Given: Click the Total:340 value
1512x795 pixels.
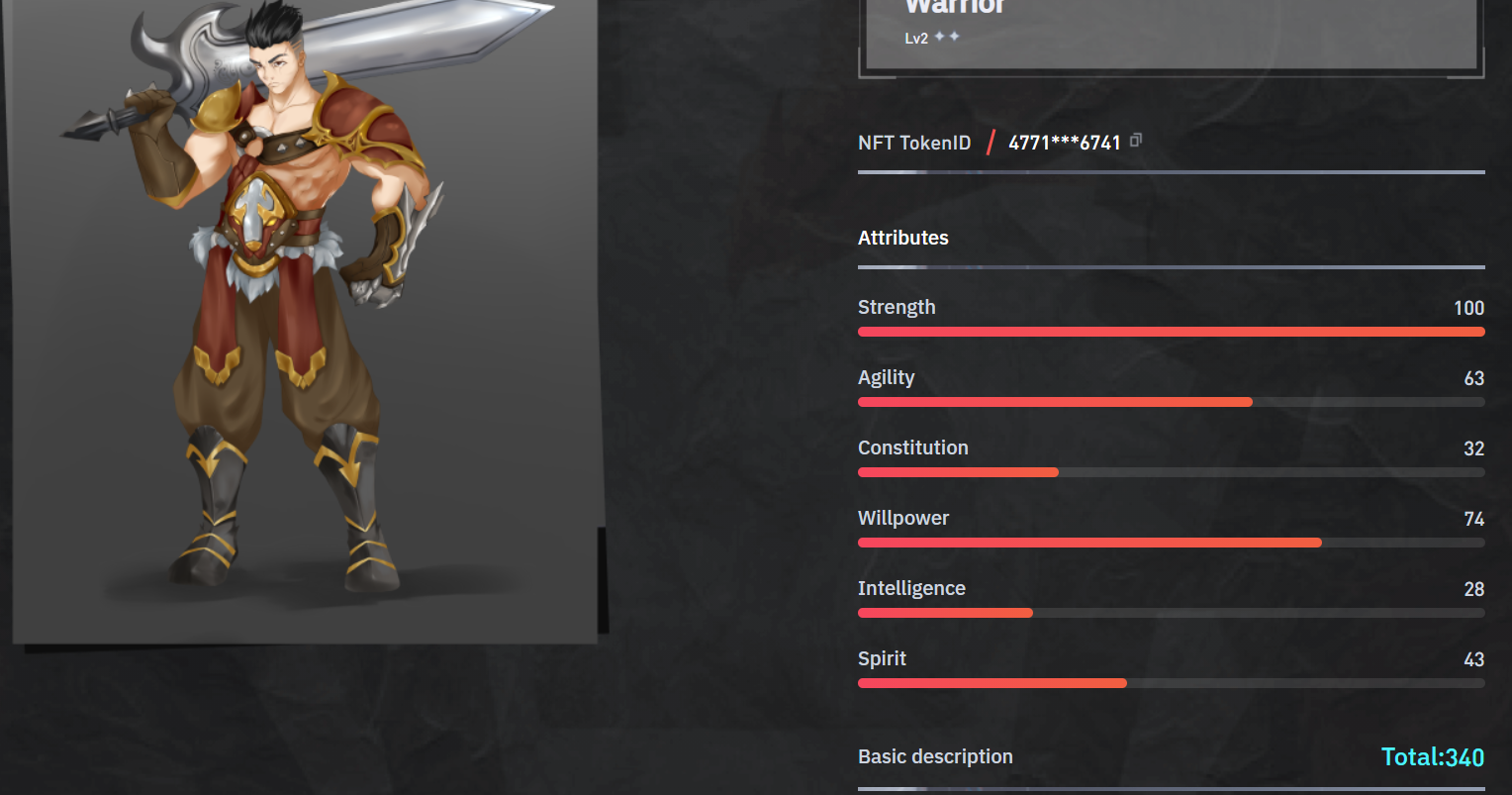Looking at the screenshot, I should coord(1433,757).
